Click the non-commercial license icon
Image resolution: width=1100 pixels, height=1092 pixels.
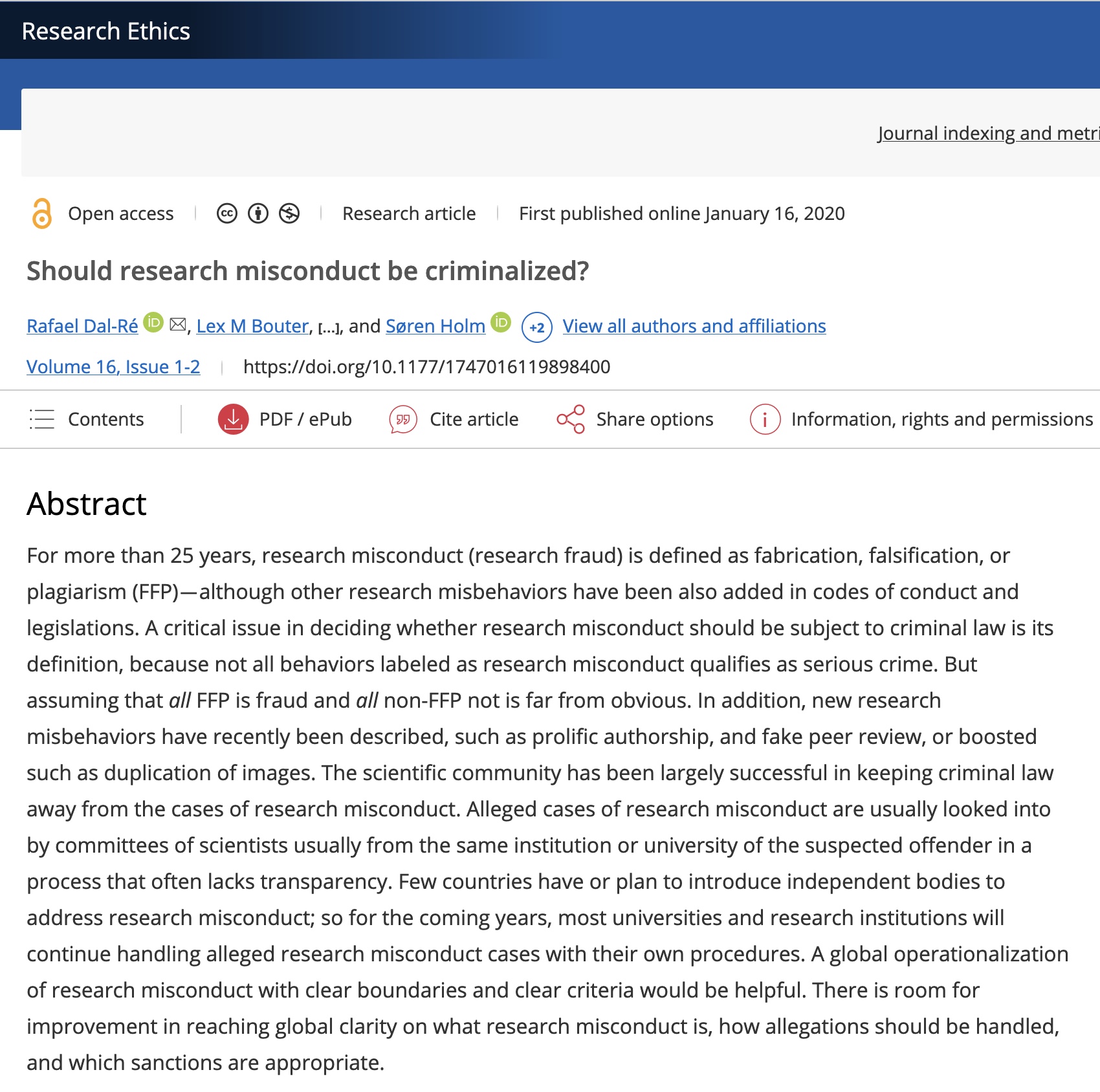(x=289, y=213)
